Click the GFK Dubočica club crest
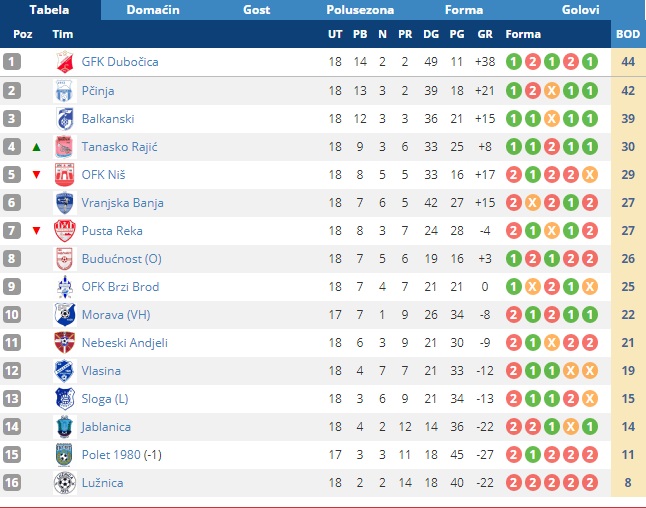646x508 pixels. 65,62
